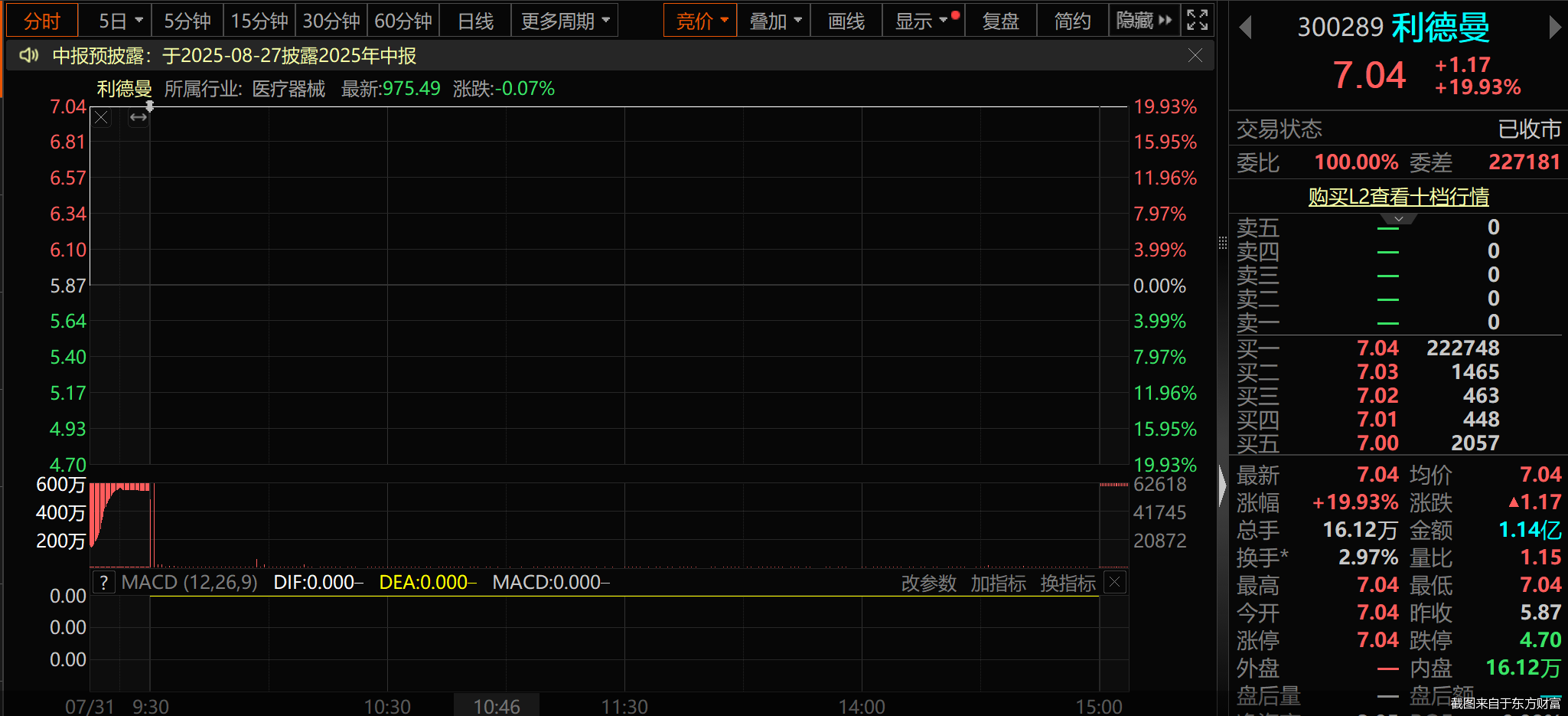Close the call auction area with X icon

click(x=101, y=118)
